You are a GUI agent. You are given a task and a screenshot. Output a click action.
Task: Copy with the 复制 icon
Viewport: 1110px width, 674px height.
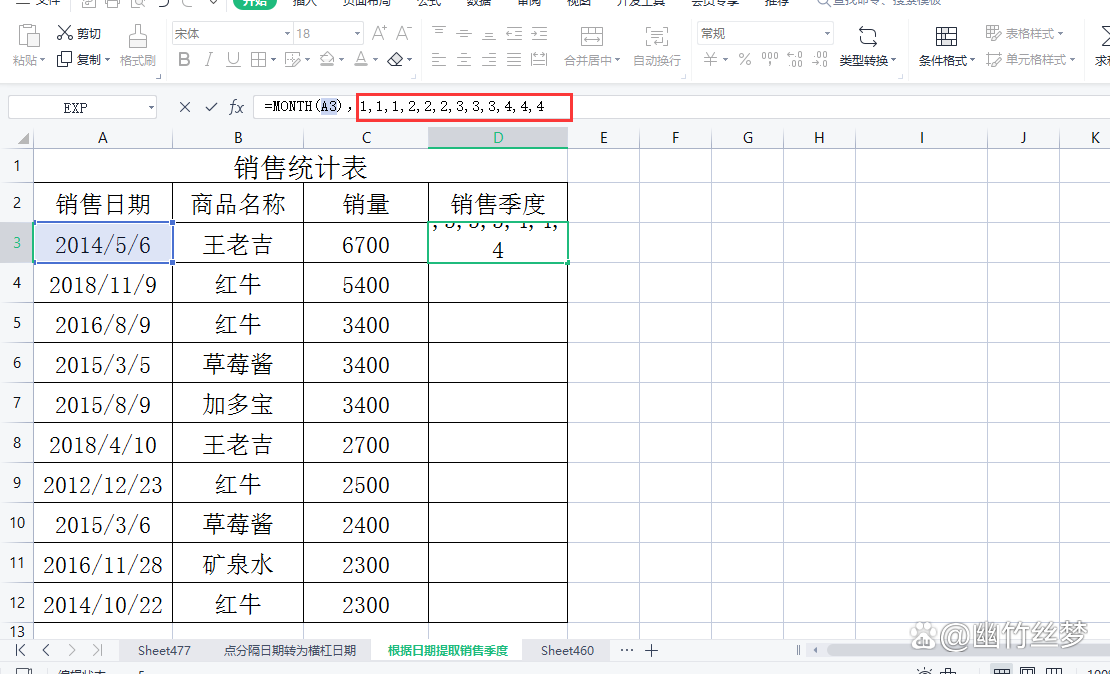click(x=64, y=59)
